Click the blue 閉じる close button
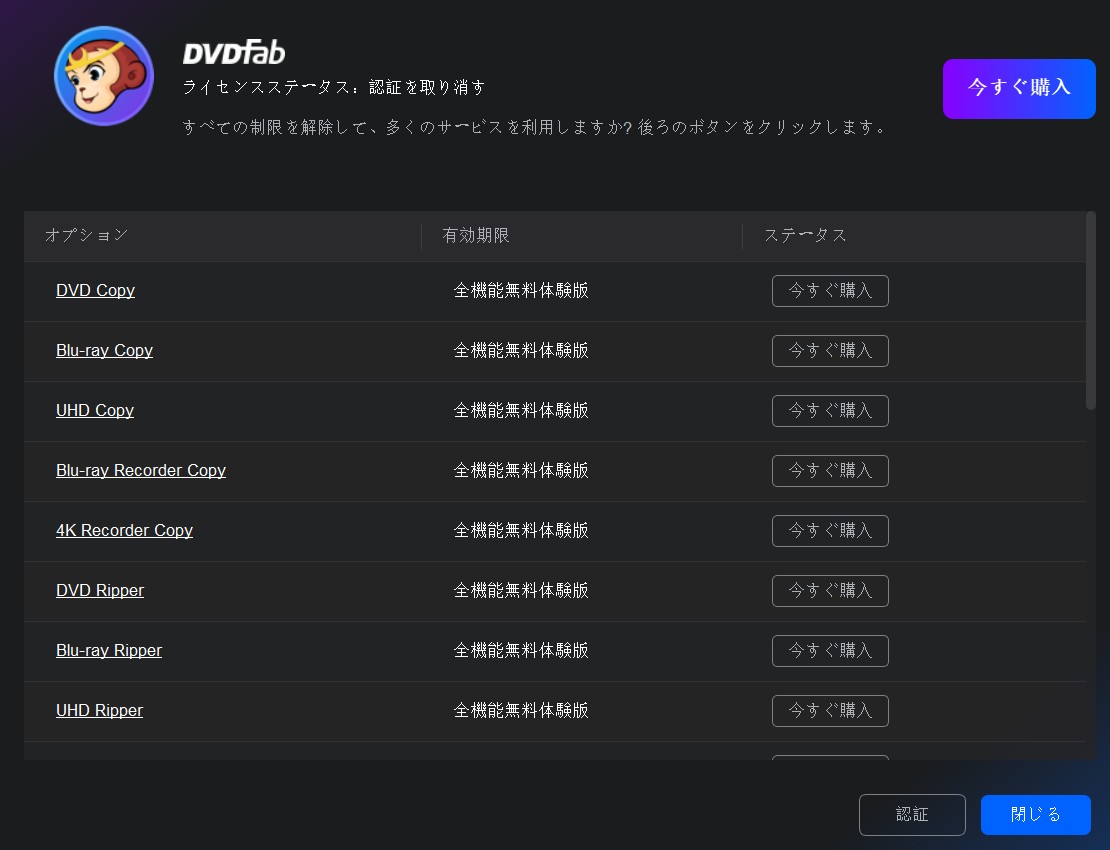 [1036, 815]
